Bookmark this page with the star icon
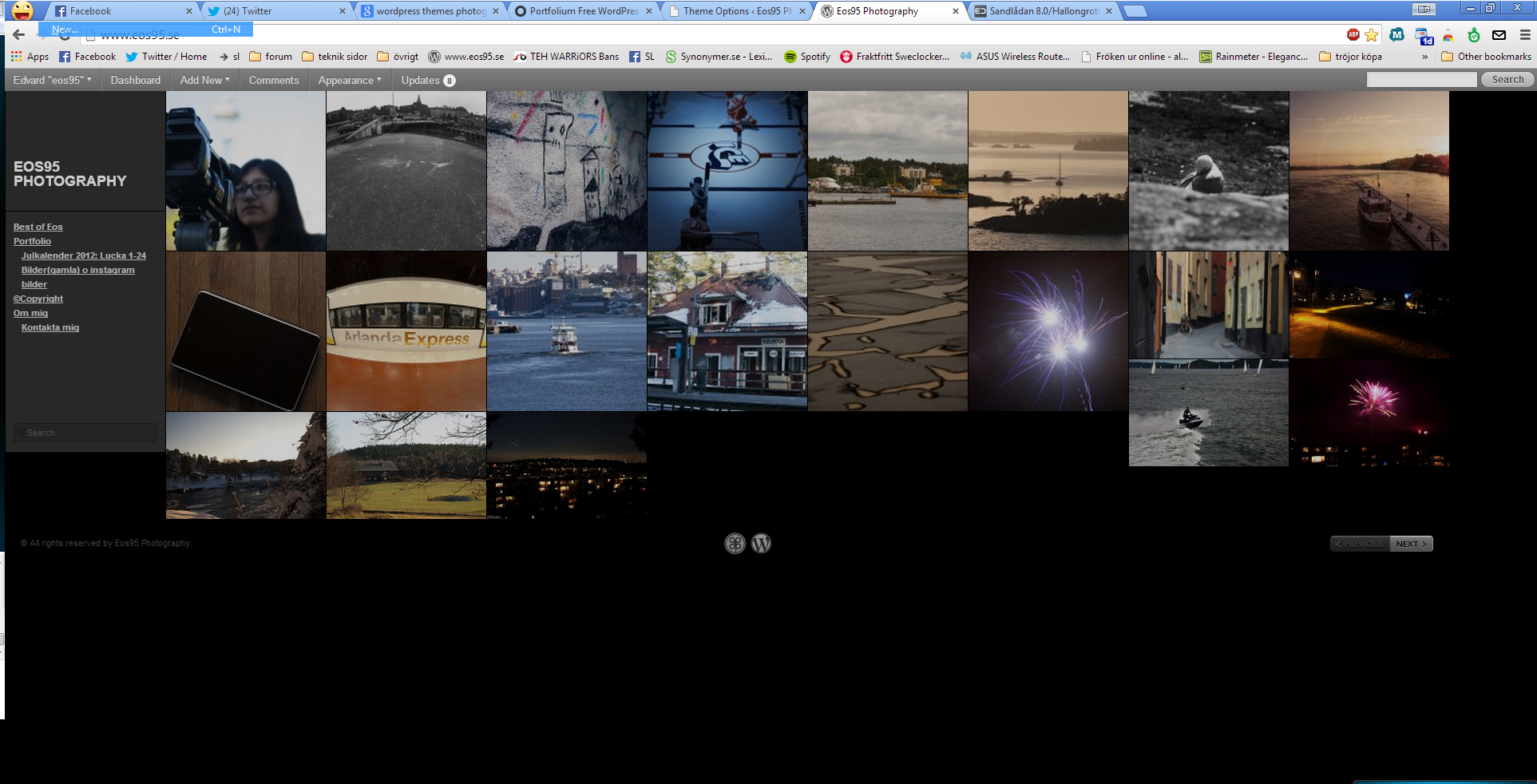 click(1372, 34)
